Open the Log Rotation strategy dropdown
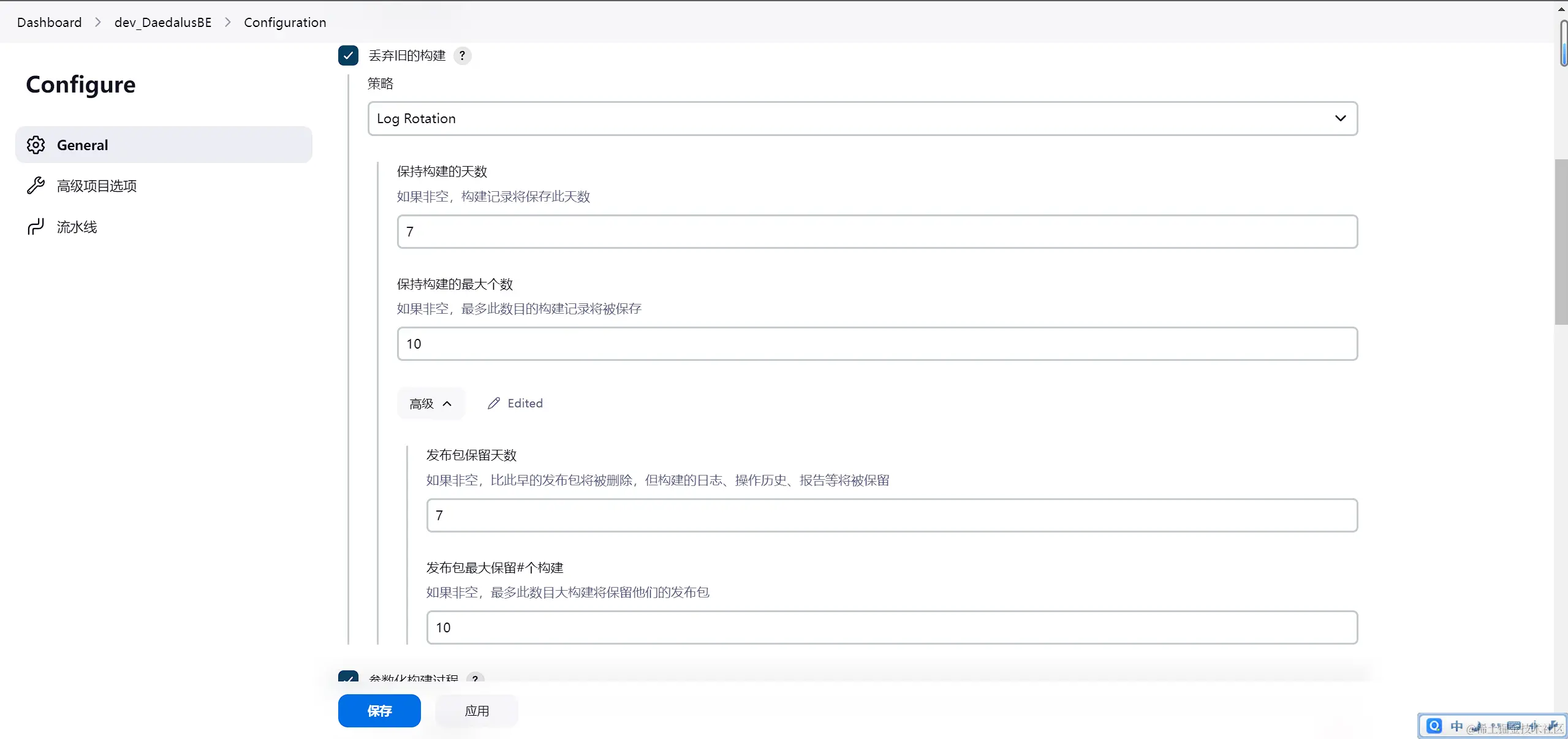1568x739 pixels. click(862, 118)
